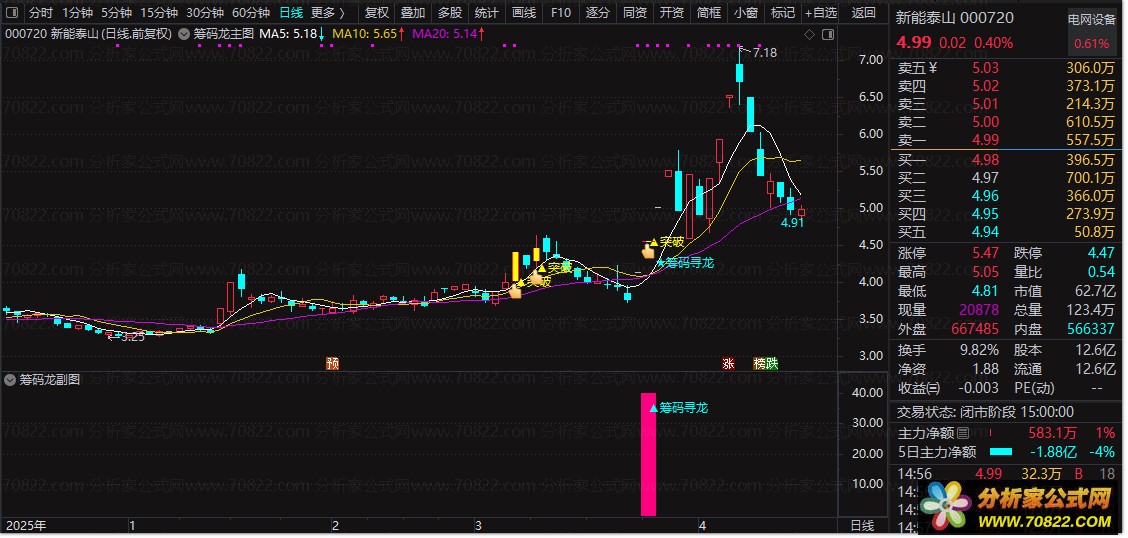Click the 标记 mark button

point(783,12)
